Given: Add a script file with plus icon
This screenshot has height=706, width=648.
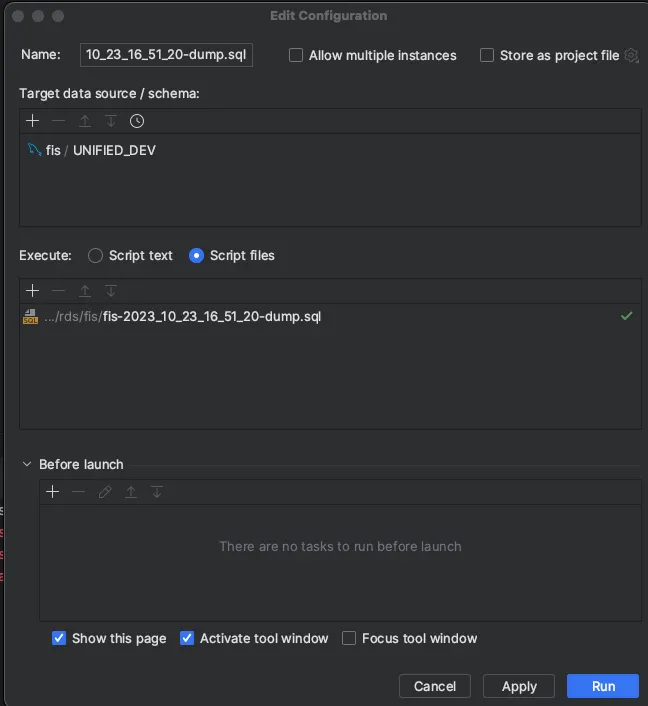Looking at the screenshot, I should pos(33,291).
